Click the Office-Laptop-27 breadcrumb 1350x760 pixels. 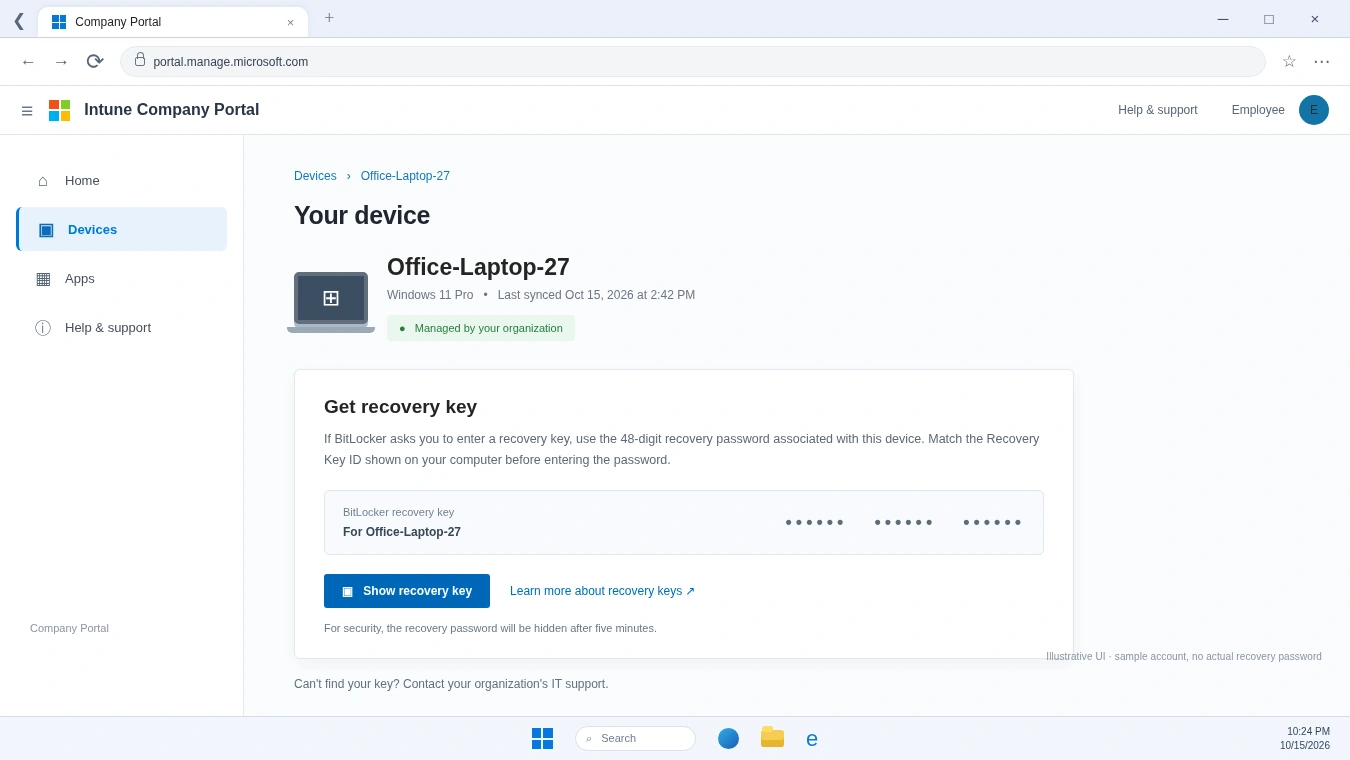tap(405, 176)
